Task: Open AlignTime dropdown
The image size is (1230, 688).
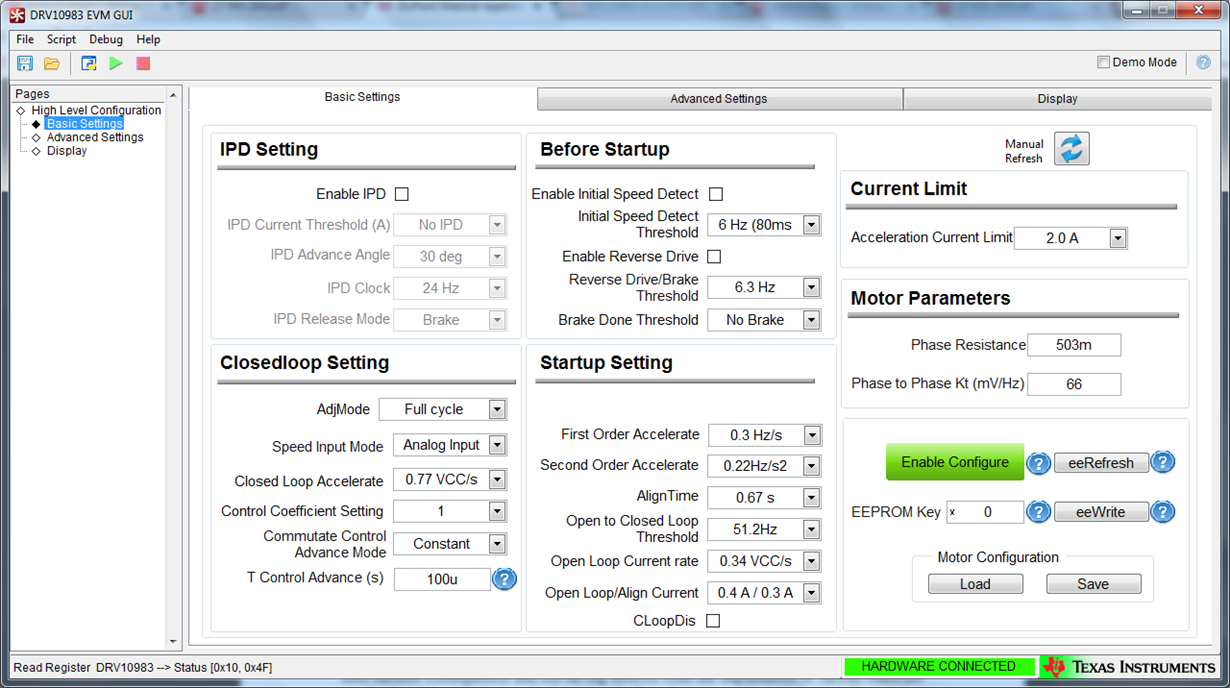Action: click(765, 497)
